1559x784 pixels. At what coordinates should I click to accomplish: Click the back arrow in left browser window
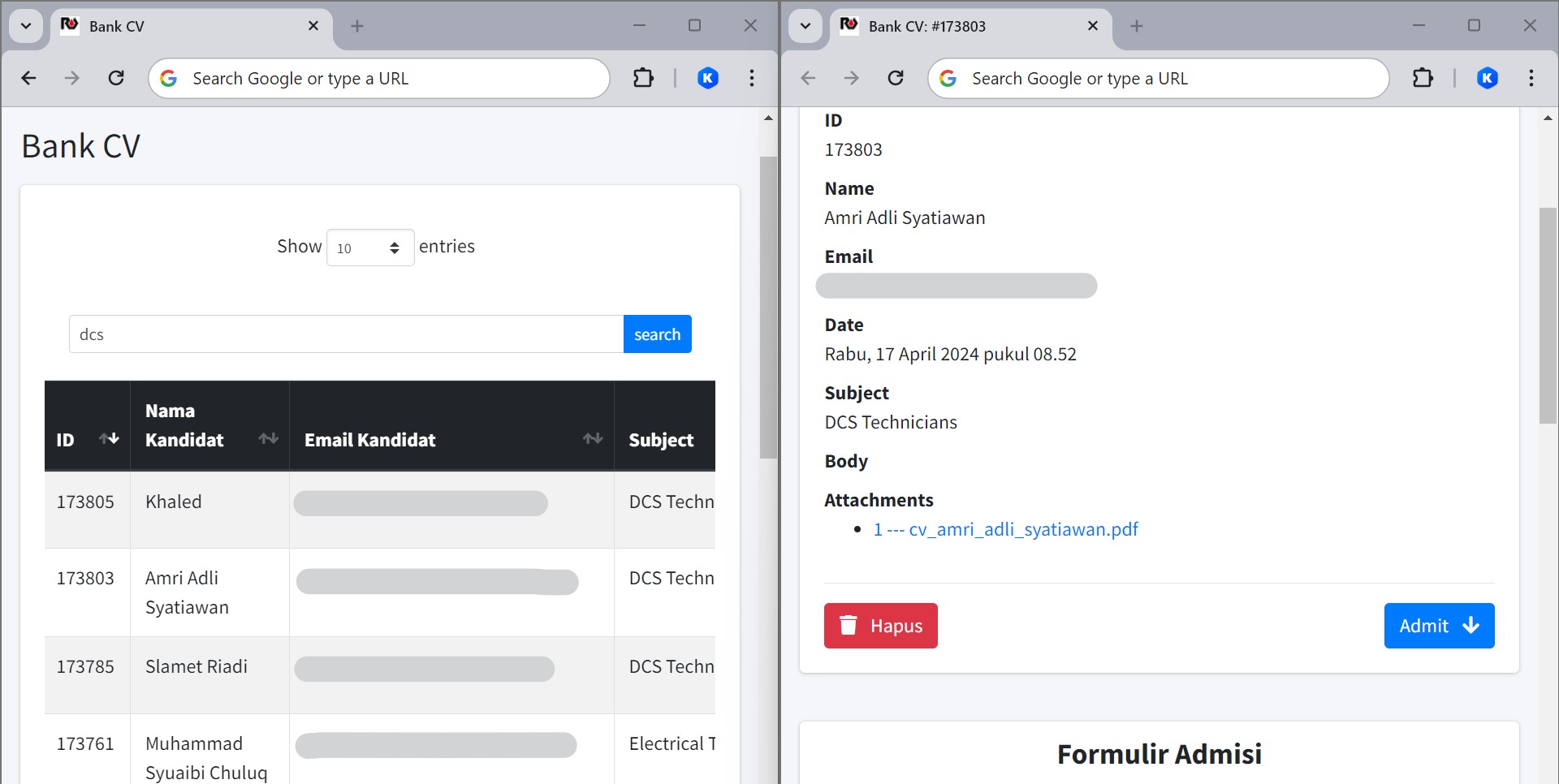(x=28, y=78)
